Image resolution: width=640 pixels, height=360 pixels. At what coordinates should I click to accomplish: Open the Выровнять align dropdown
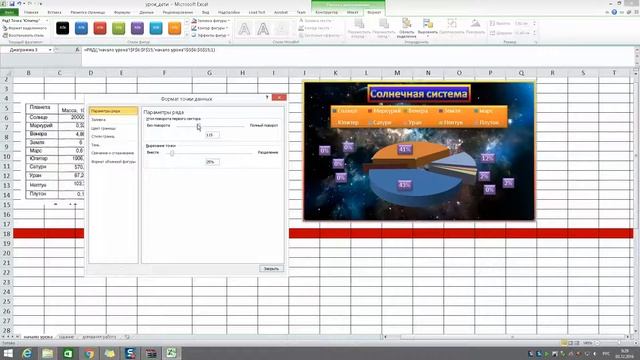427,27
